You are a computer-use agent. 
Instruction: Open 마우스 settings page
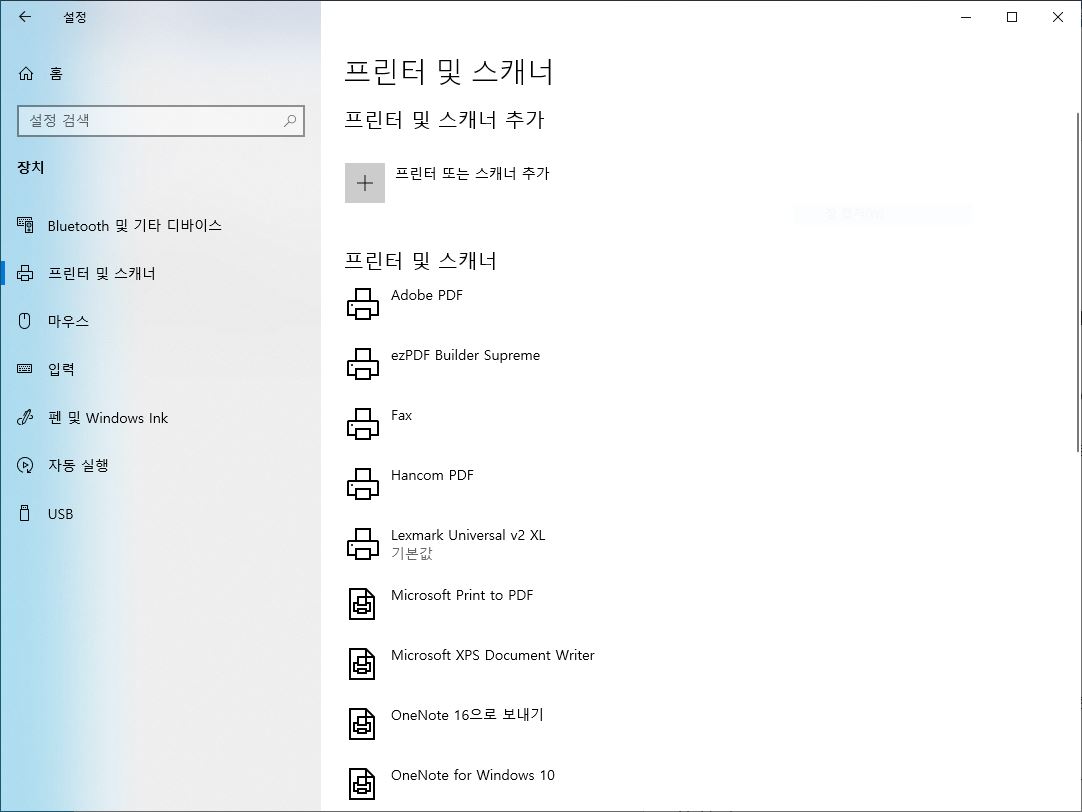click(x=68, y=321)
